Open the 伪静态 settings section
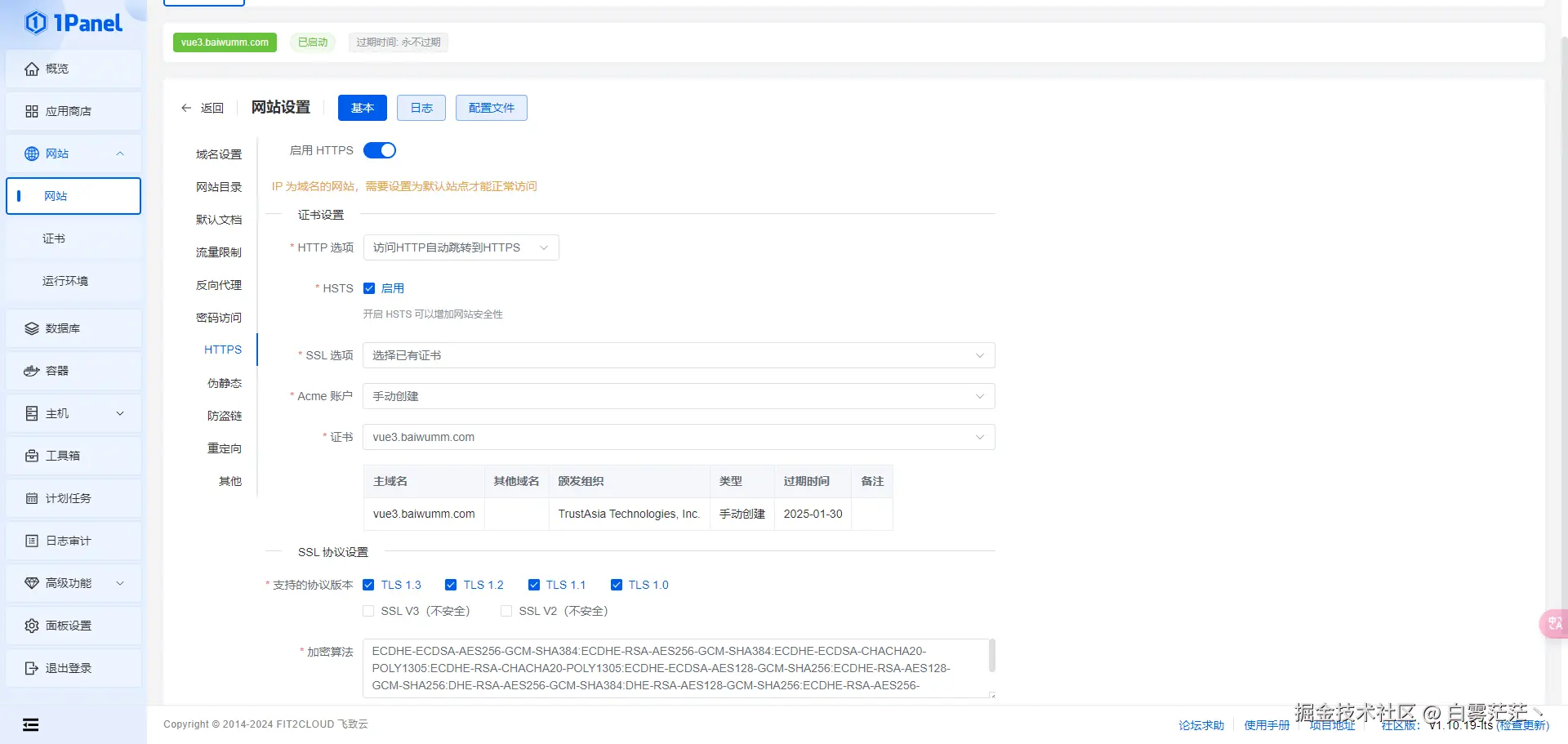This screenshot has width=1568, height=744. (x=225, y=383)
